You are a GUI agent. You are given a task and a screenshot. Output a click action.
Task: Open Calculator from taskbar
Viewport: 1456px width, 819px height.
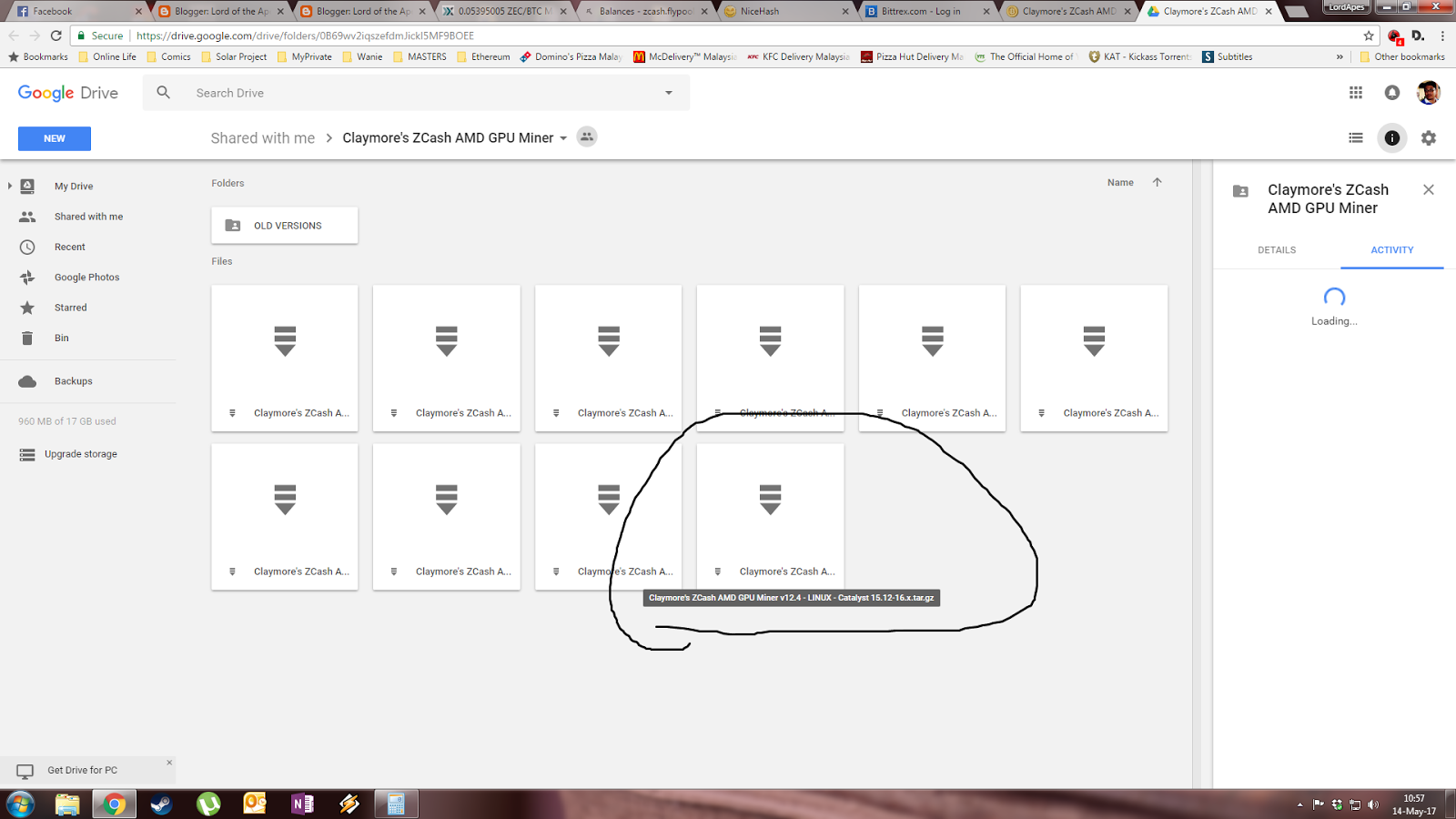pos(396,804)
